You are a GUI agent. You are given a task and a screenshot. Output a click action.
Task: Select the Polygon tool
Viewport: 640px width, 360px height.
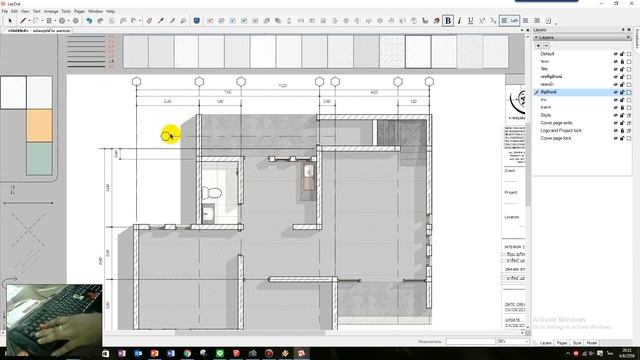(x=76, y=20)
